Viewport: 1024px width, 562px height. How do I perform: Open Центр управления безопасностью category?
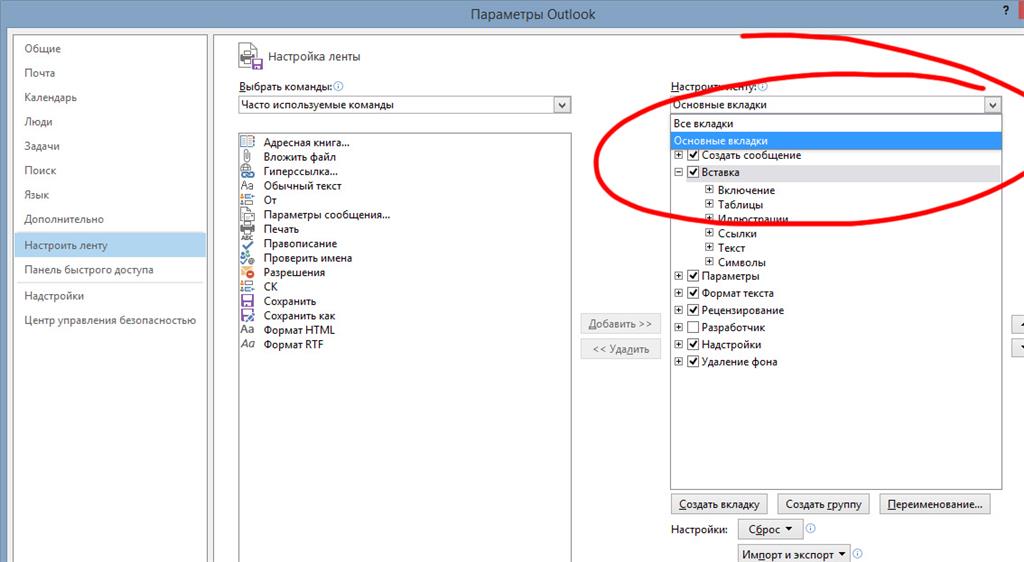coord(110,320)
